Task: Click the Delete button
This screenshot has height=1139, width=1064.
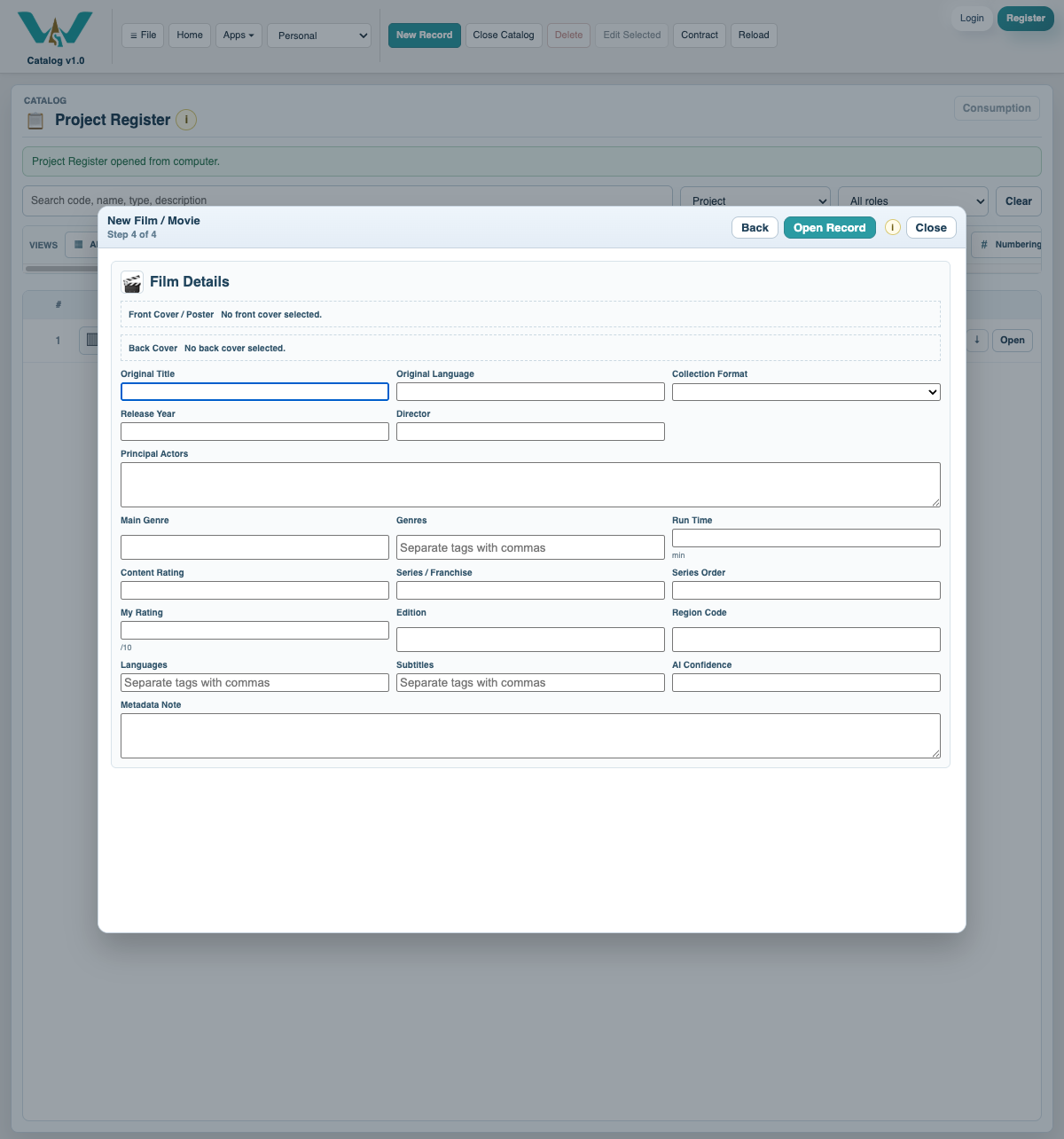Action: pyautogui.click(x=568, y=35)
